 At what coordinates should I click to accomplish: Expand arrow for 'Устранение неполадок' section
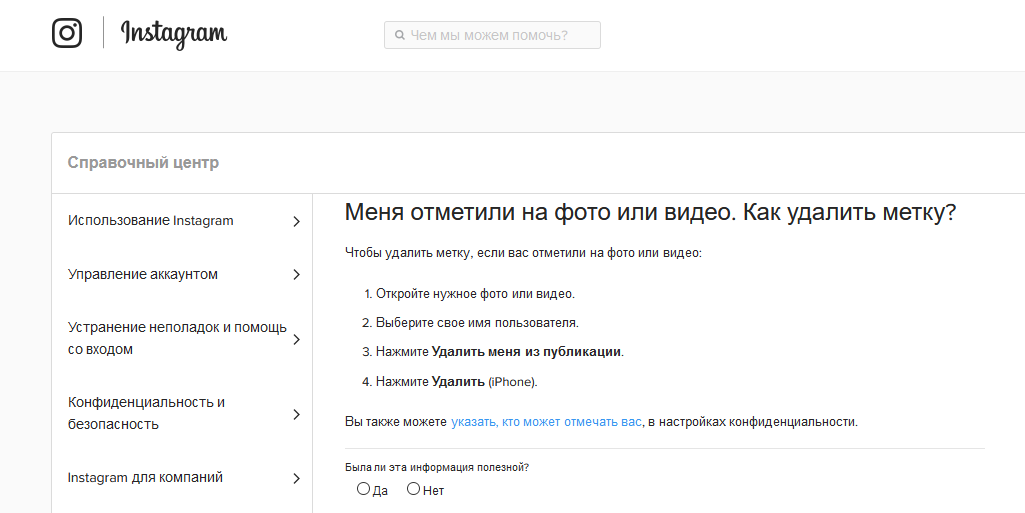(296, 340)
